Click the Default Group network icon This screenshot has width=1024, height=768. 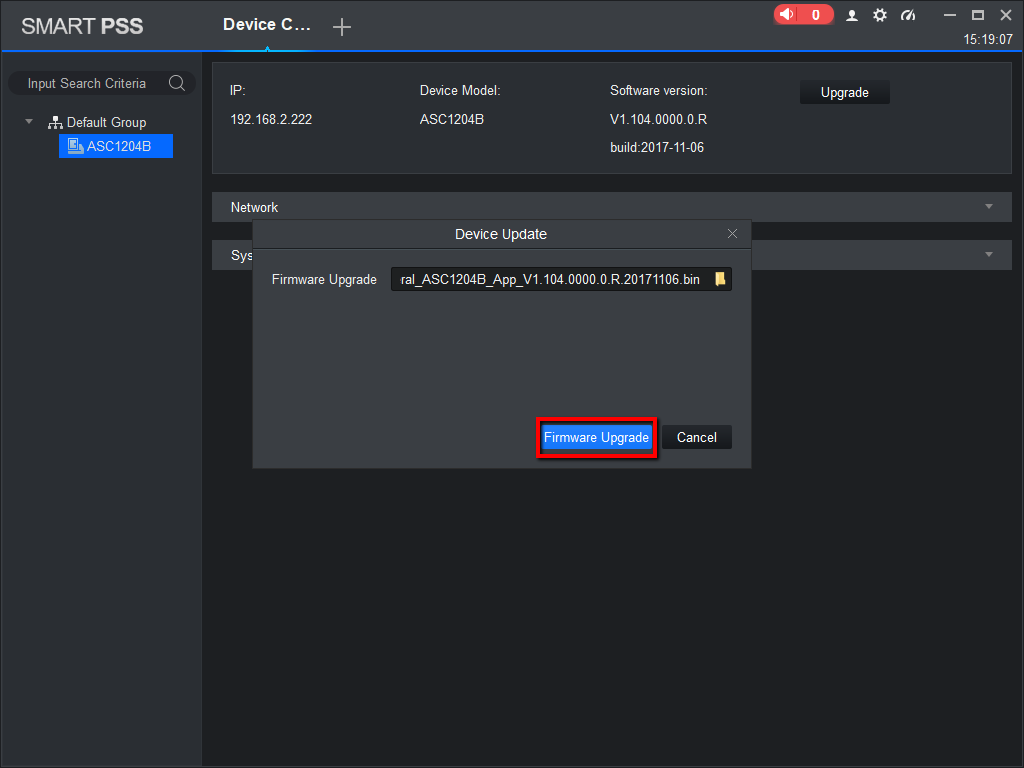tap(55, 122)
